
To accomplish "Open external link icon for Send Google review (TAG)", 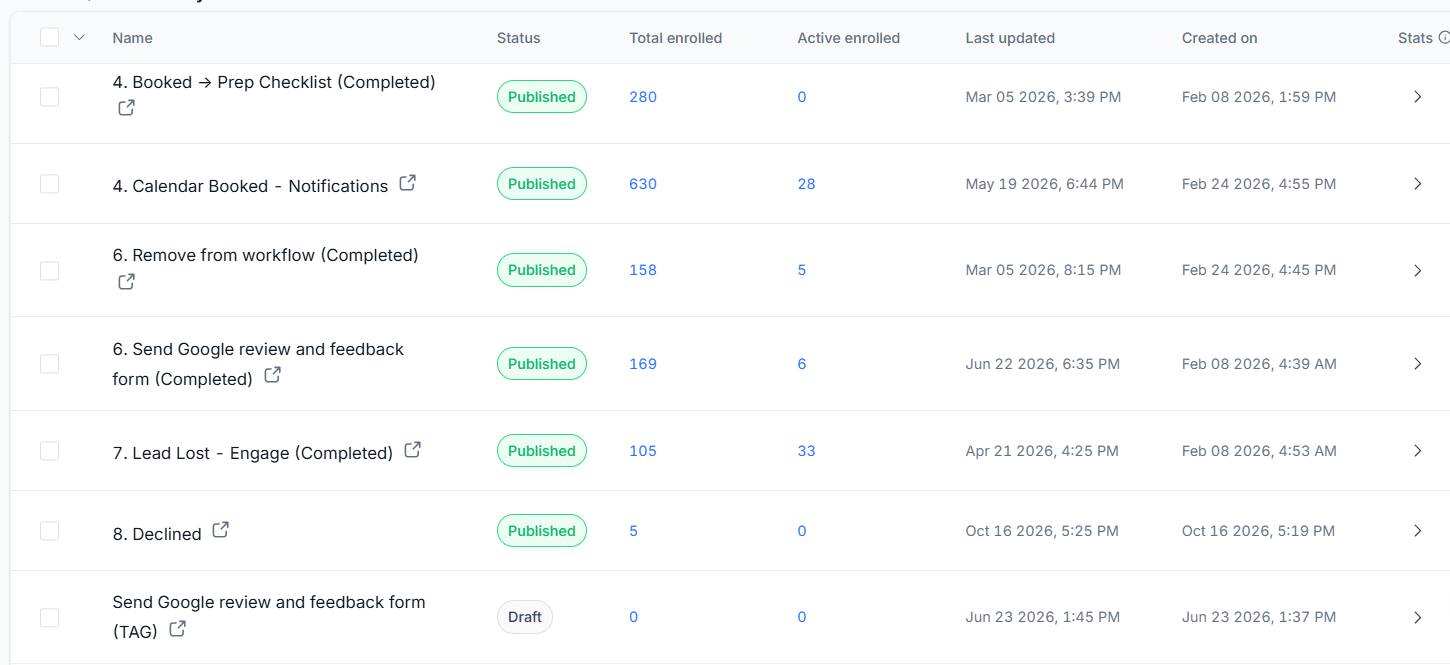I will (177, 629).
